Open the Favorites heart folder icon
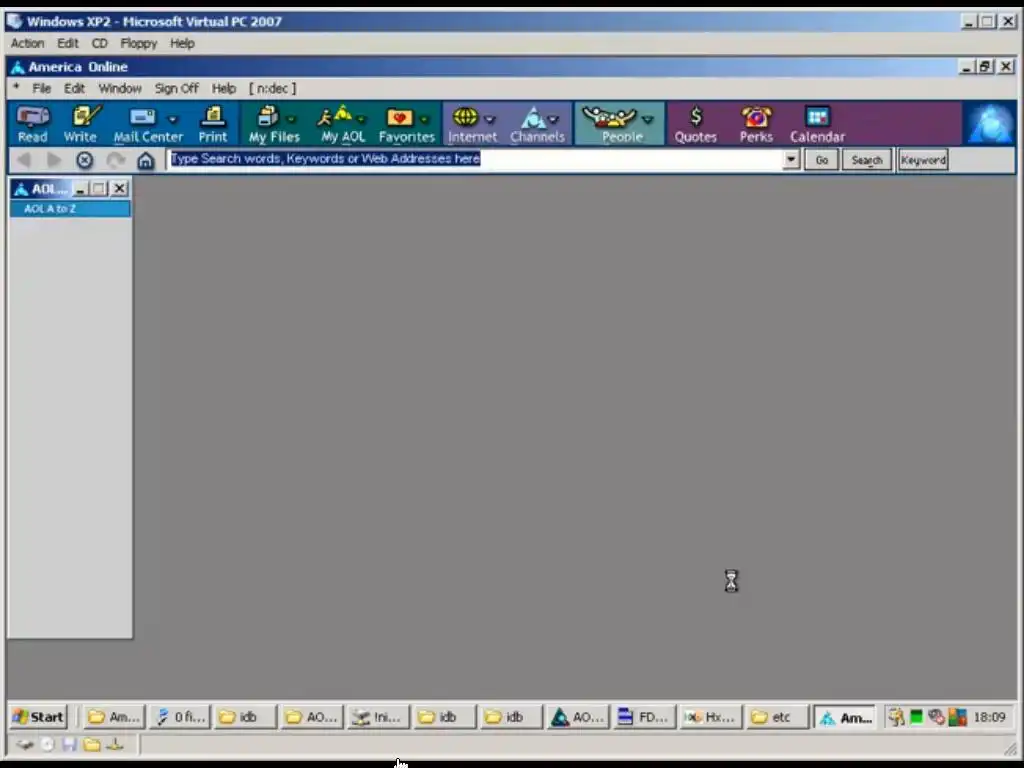 400,123
